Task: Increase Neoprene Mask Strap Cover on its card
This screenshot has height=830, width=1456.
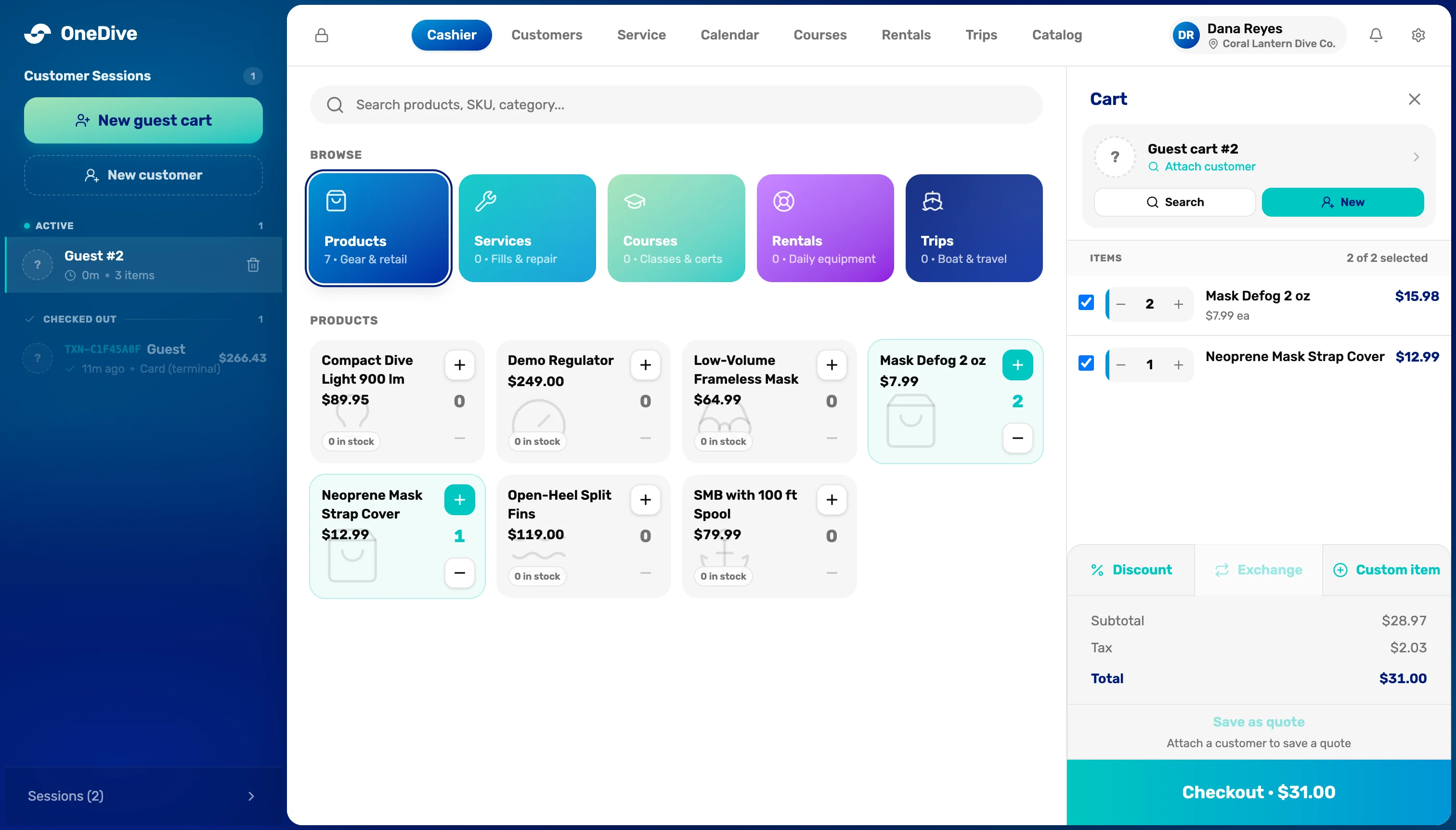Action: (459, 500)
